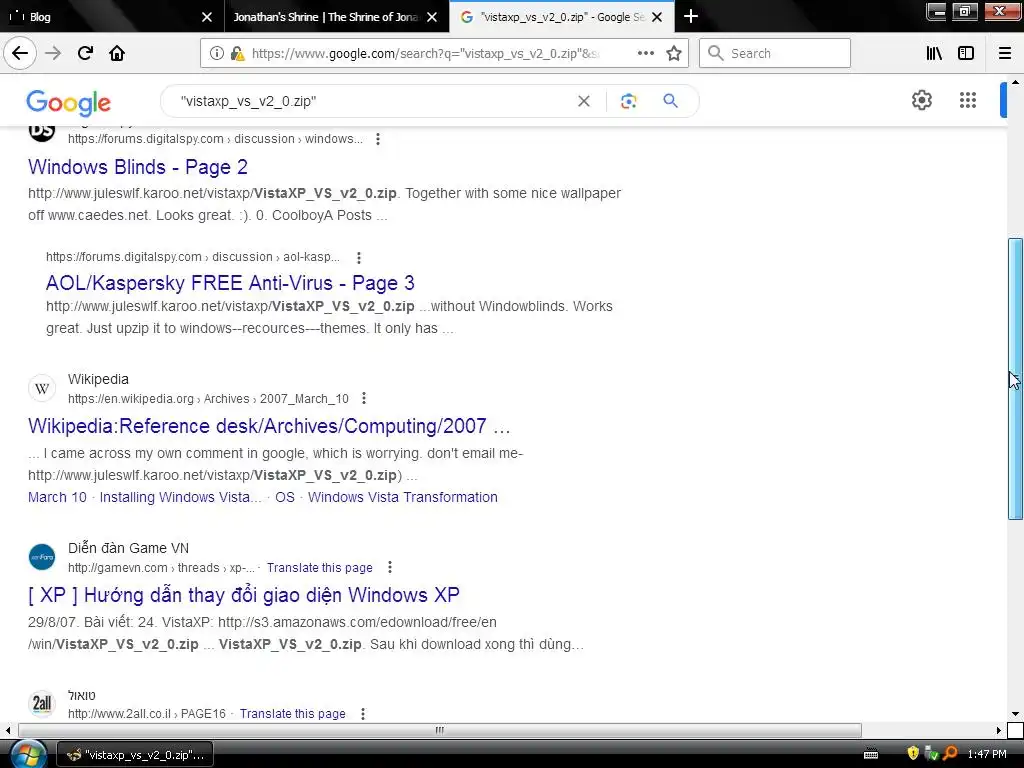The image size is (1024, 768).
Task: Click the scroll down arrow
Action: (x=1015, y=714)
